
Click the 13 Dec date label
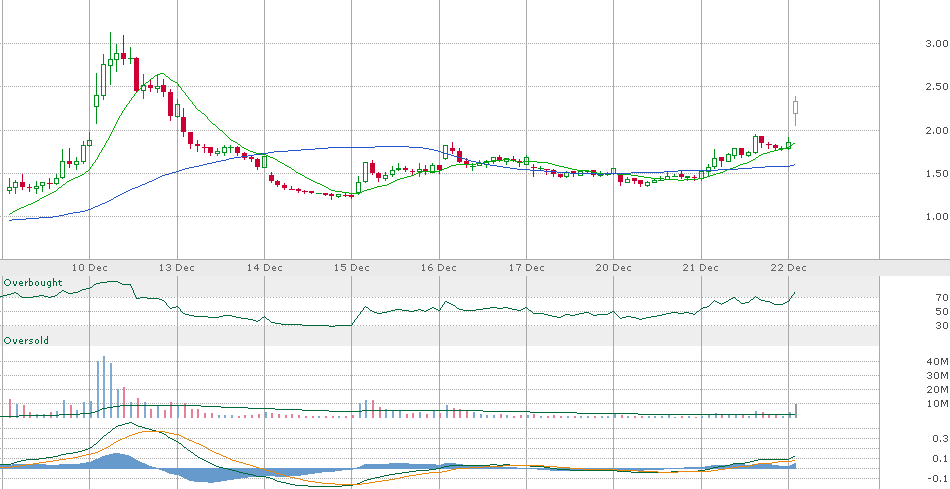177,268
